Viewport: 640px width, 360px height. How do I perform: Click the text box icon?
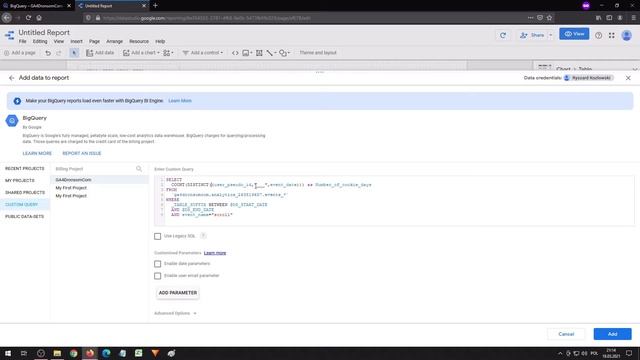click(x=259, y=53)
